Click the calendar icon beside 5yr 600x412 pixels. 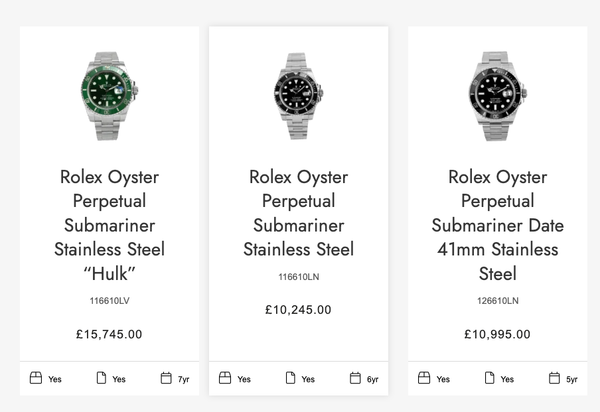coord(554,378)
